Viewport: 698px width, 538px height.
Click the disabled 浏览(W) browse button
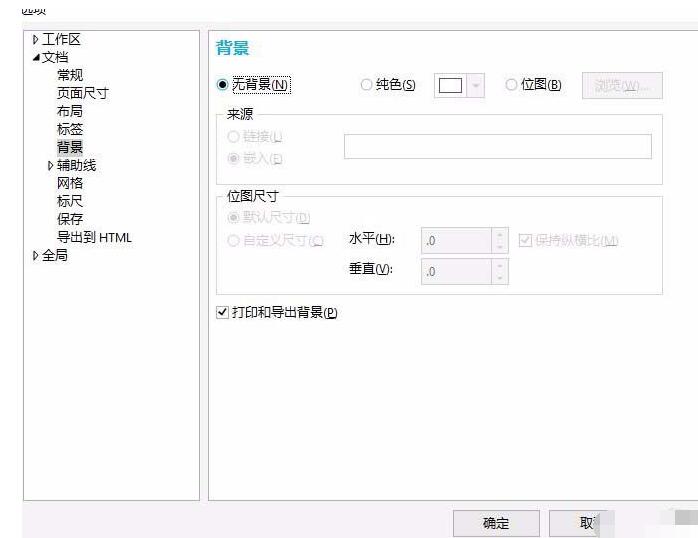click(622, 85)
